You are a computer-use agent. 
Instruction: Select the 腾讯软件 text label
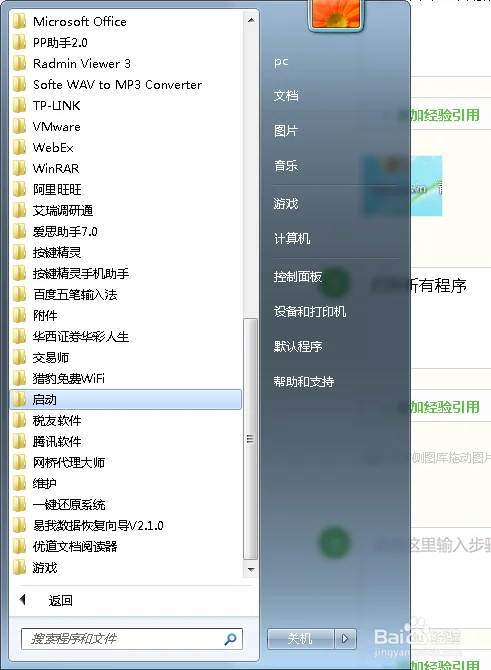(57, 441)
